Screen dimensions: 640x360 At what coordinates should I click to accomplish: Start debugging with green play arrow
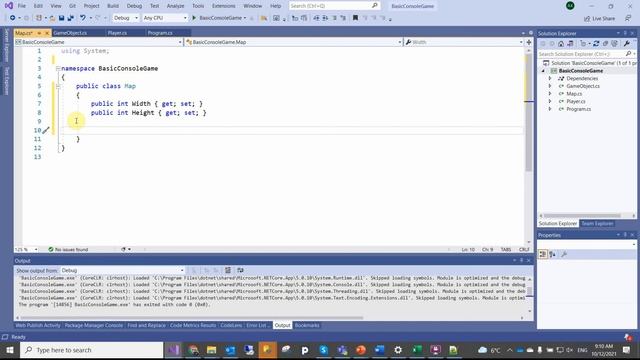194,18
